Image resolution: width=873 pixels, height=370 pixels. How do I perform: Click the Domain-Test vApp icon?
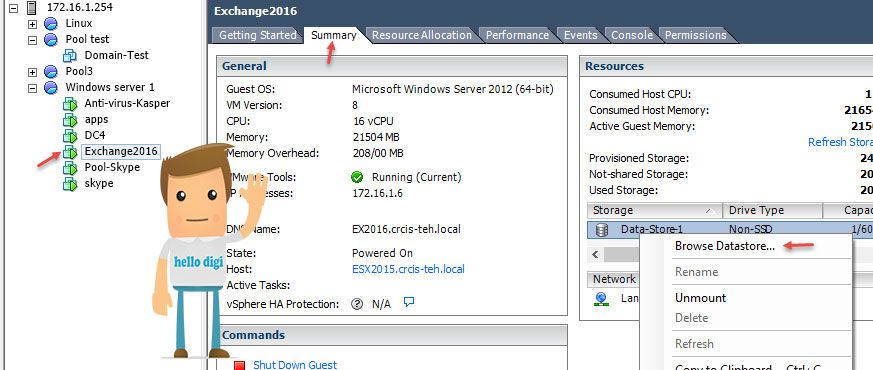[x=70, y=56]
